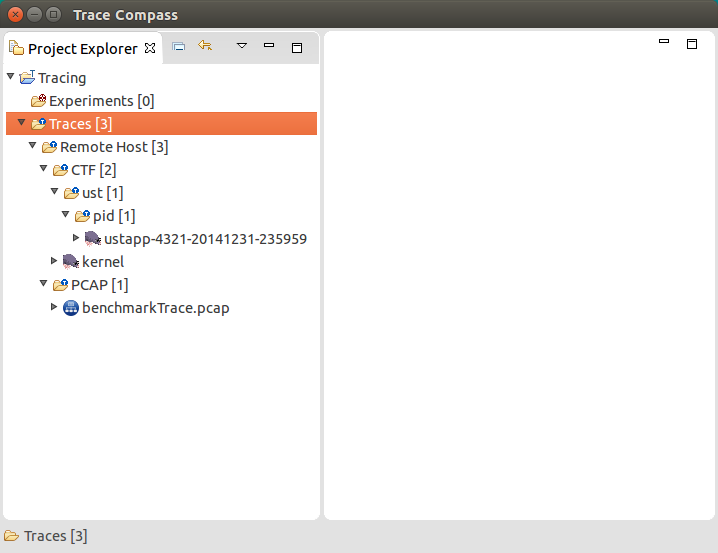The image size is (718, 553).
Task: Expand the benchmarkTrace.pcap node
Action: point(55,307)
